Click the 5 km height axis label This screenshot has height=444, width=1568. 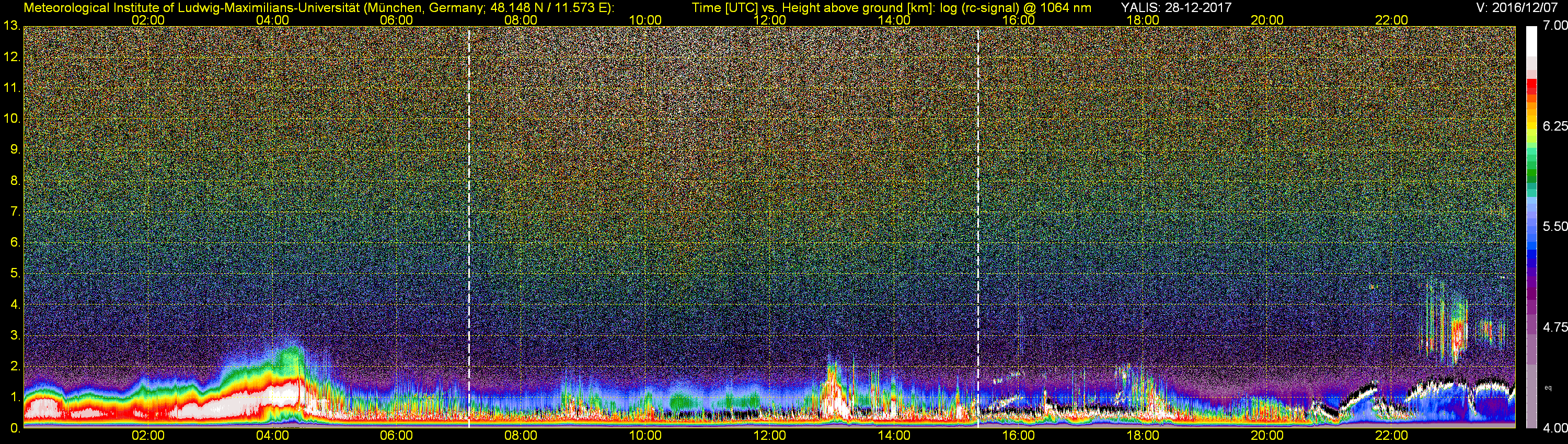coord(15,274)
